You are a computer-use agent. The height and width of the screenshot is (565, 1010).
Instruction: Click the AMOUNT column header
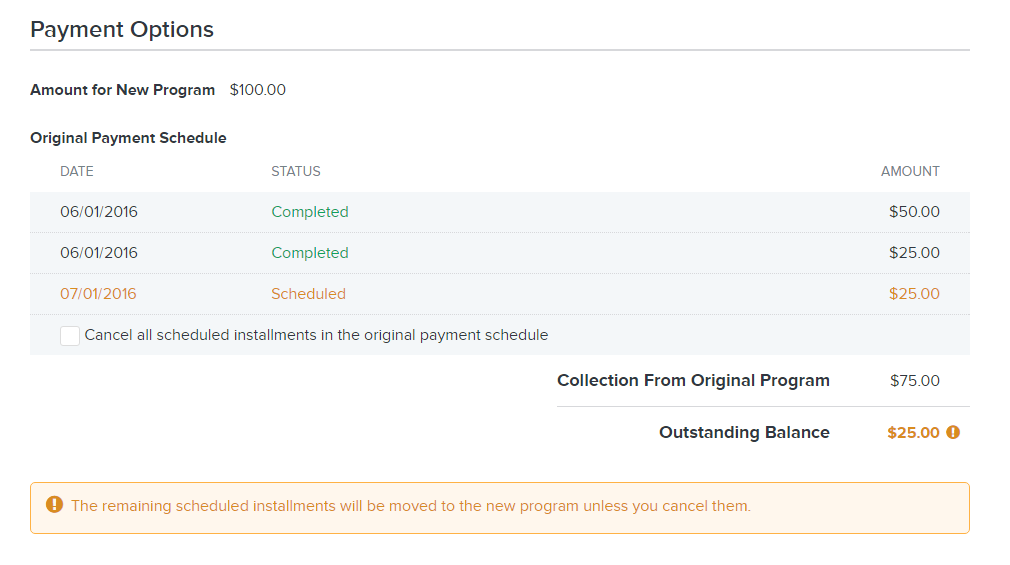(910, 171)
